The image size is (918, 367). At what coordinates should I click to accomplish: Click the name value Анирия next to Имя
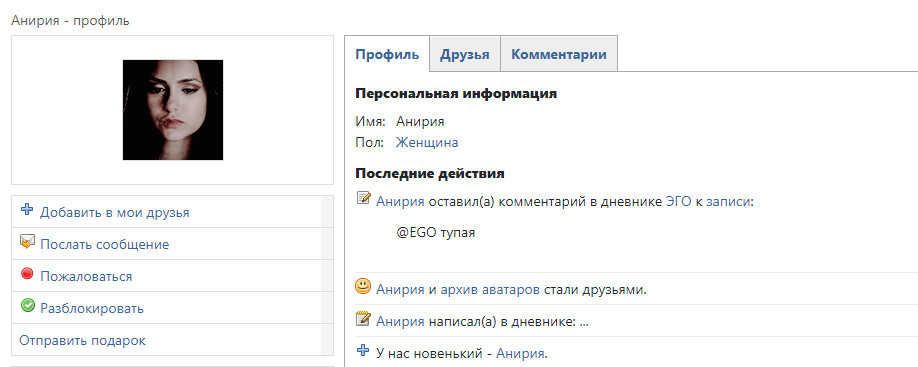tap(420, 122)
